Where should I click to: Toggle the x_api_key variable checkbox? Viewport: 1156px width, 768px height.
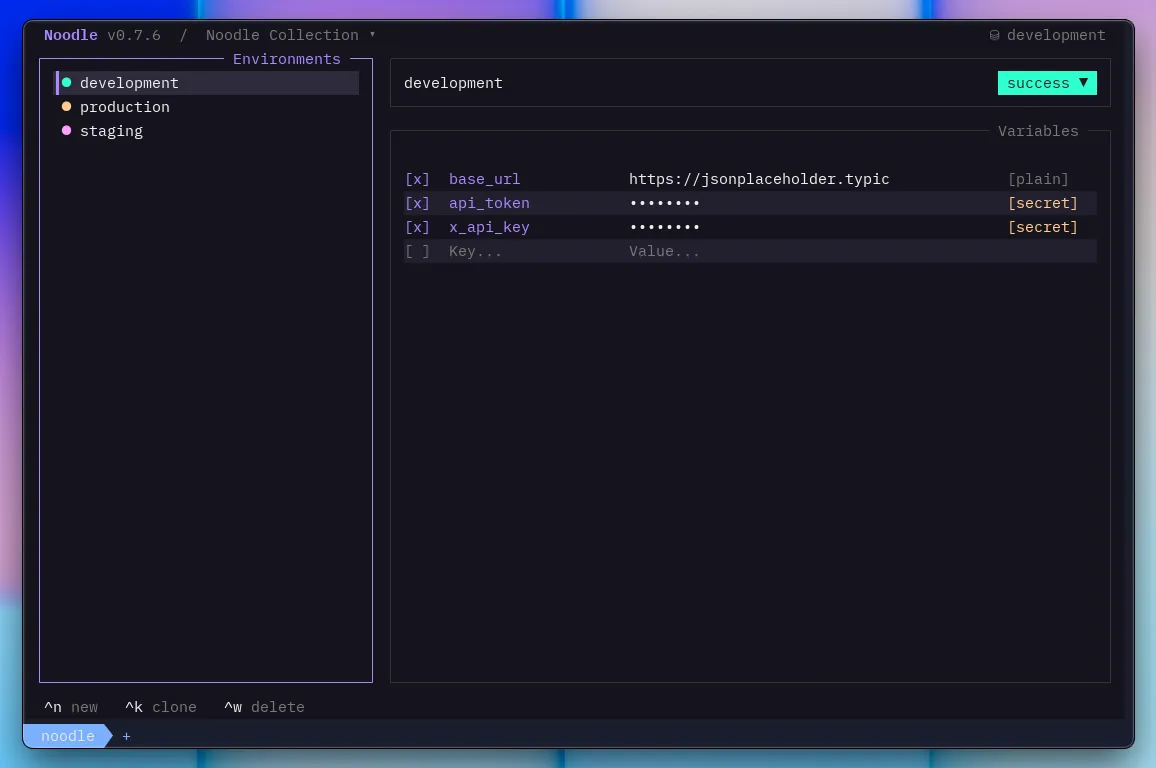(x=417, y=227)
